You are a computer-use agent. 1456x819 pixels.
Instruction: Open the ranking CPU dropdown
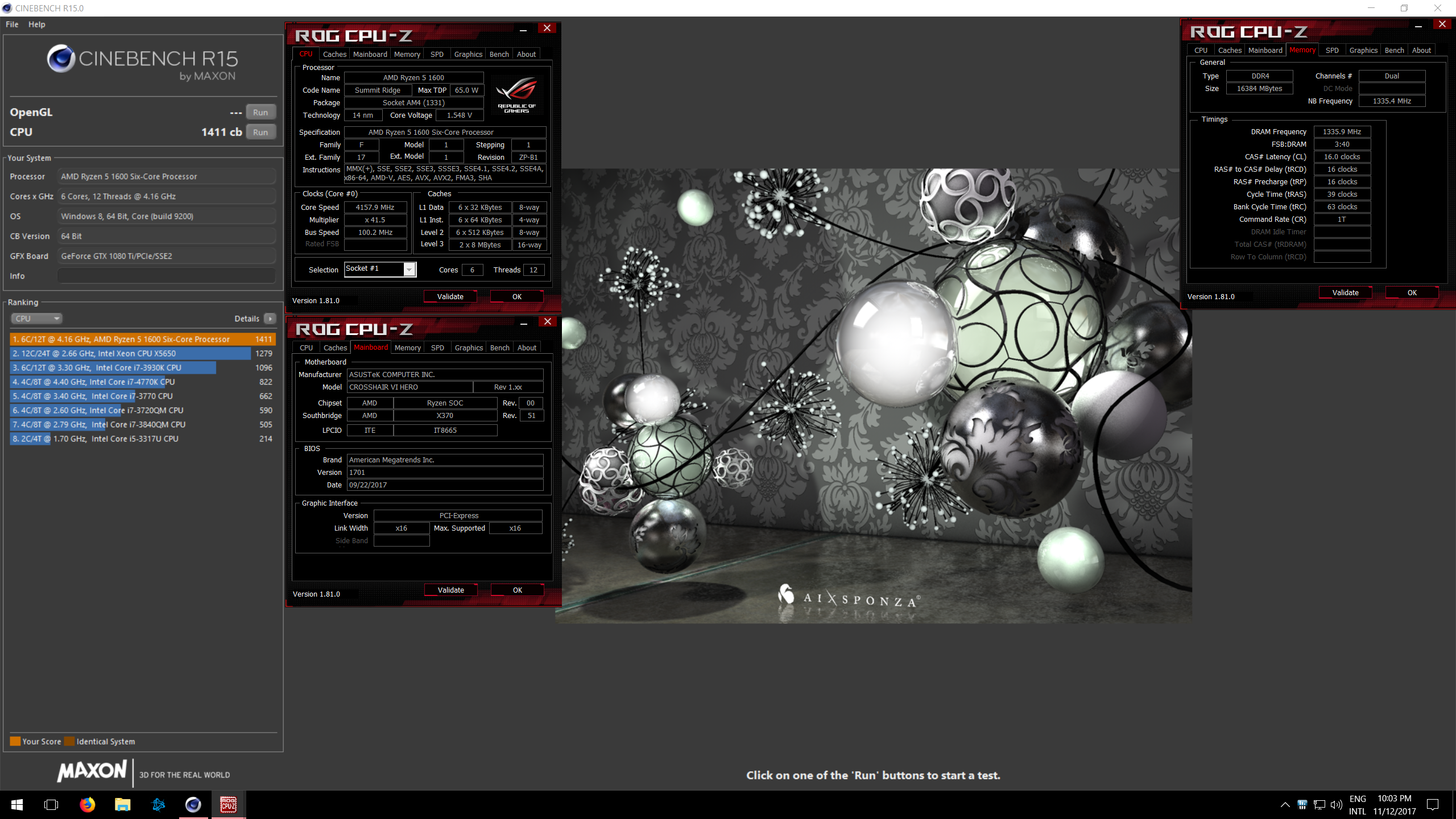[x=36, y=318]
